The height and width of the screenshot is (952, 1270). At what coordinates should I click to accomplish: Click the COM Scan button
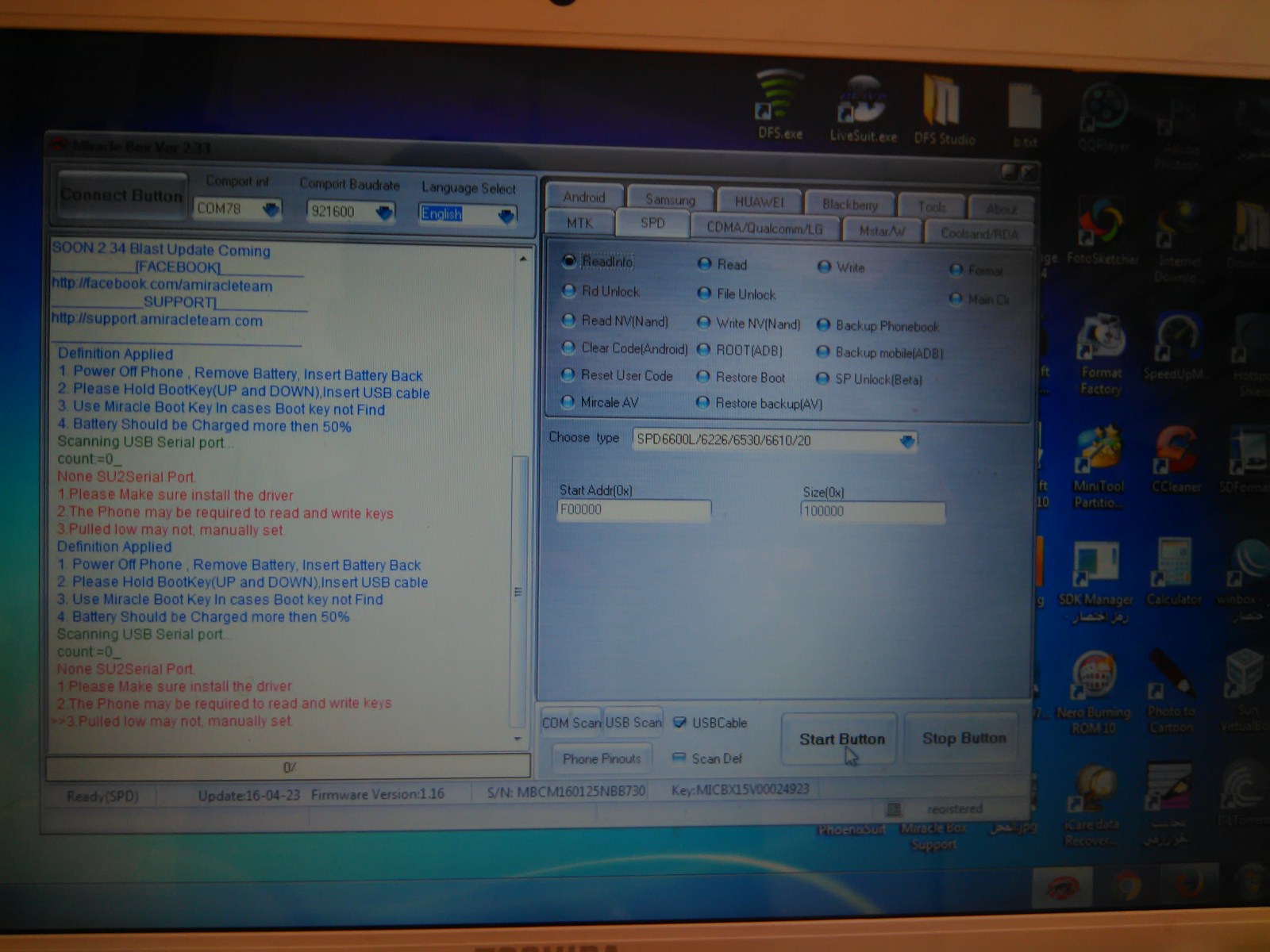(571, 722)
